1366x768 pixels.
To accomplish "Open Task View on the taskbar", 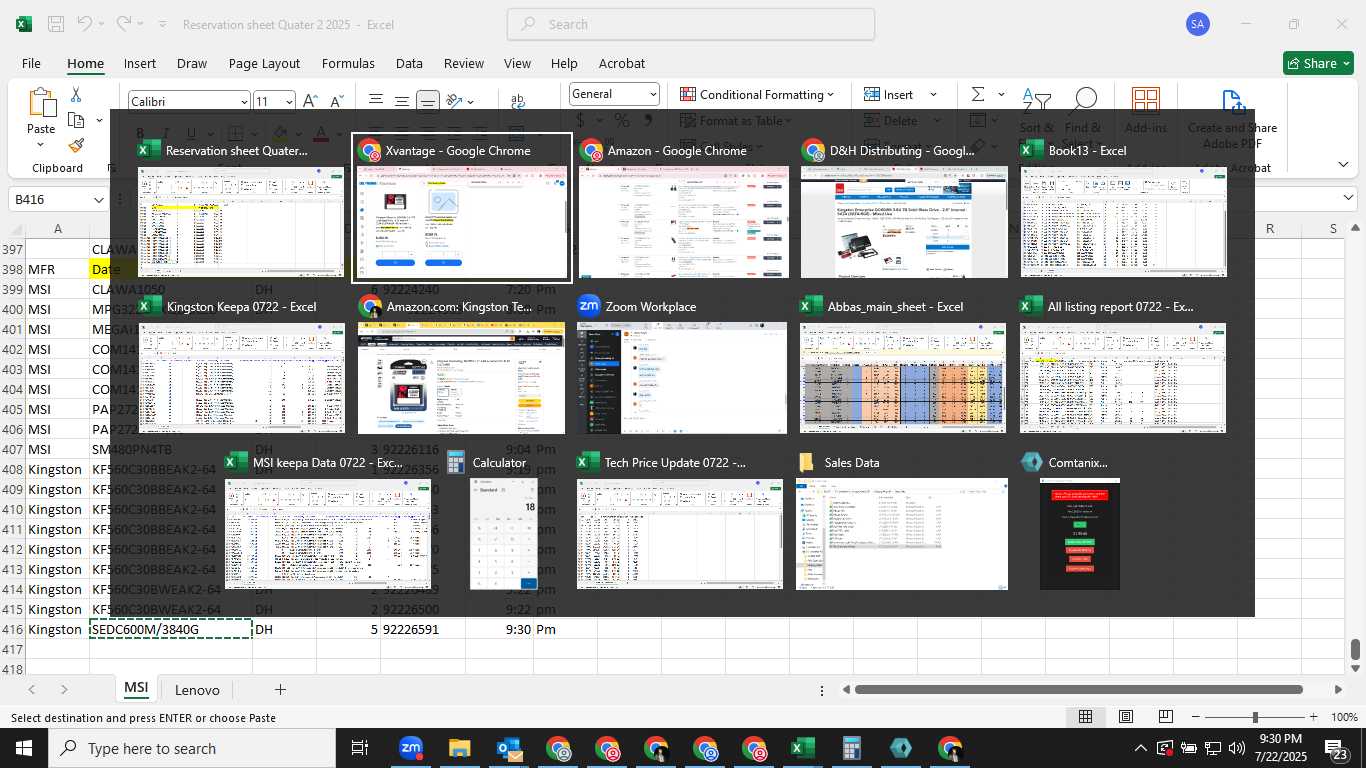I will tap(360, 748).
